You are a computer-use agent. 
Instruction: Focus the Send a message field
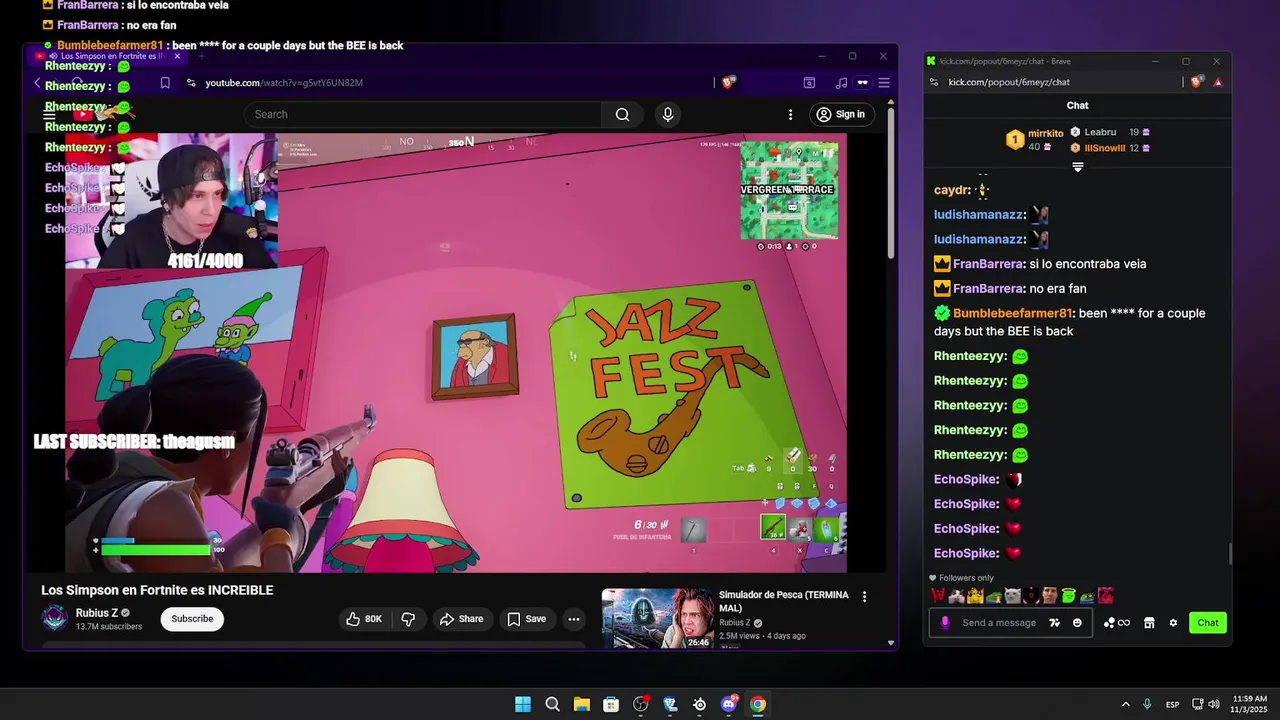click(x=999, y=623)
